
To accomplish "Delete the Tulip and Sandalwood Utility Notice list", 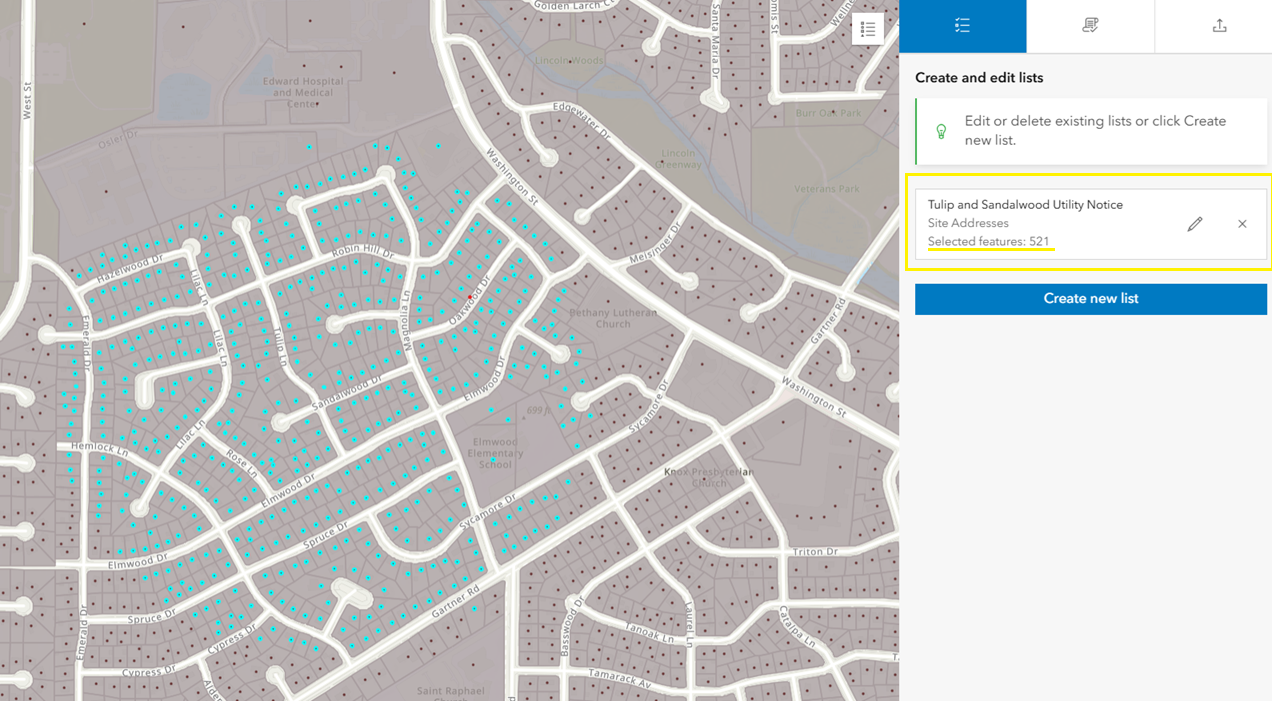I will [x=1242, y=224].
